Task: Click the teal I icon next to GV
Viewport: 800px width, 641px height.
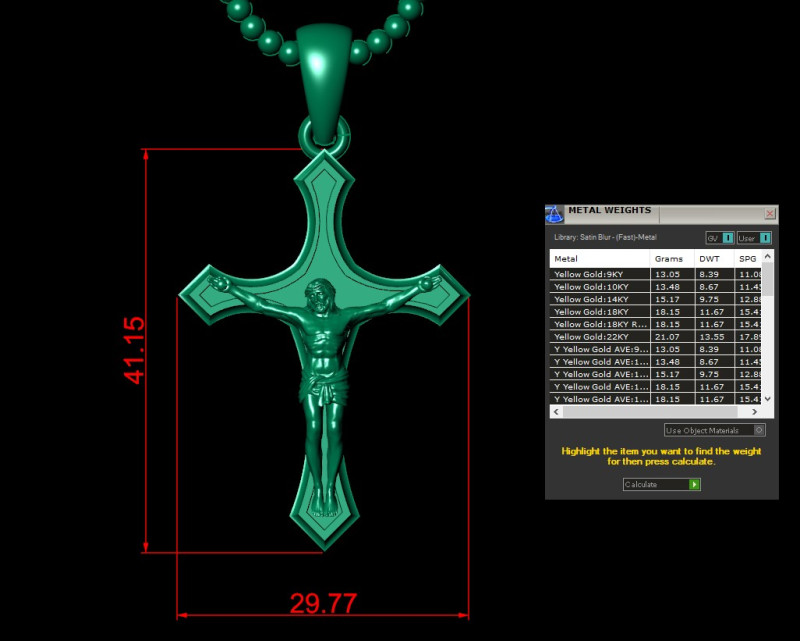Action: (728, 237)
